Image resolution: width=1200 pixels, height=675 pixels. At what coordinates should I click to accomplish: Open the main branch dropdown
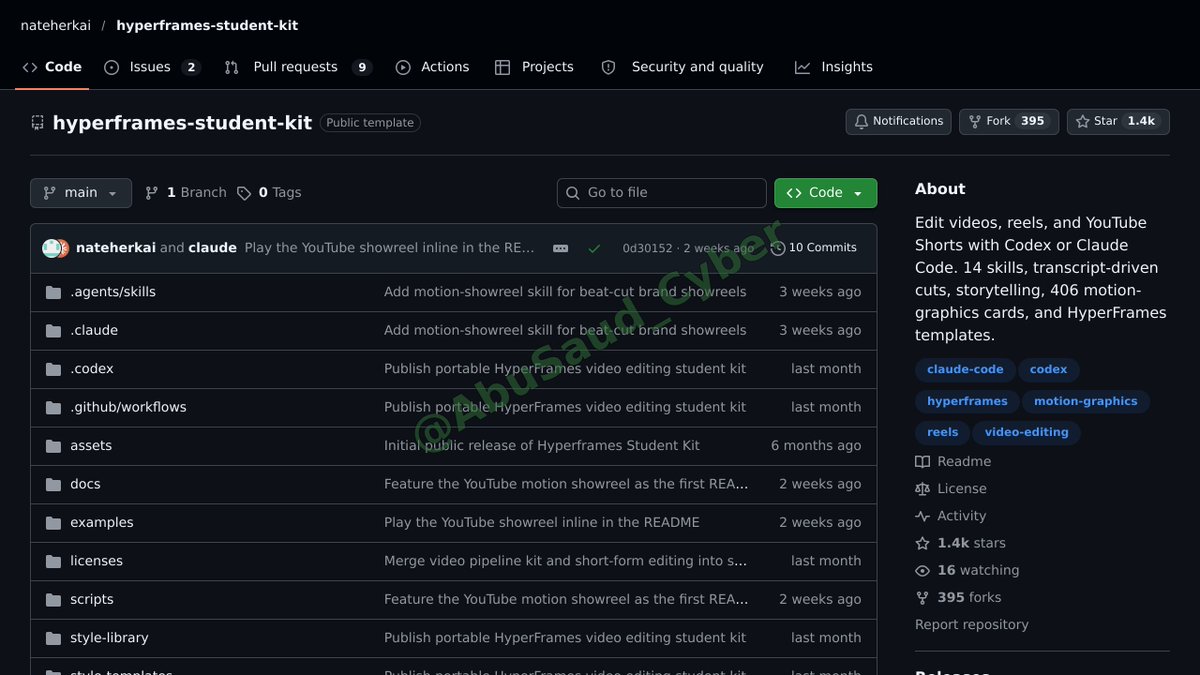pyautogui.click(x=81, y=193)
